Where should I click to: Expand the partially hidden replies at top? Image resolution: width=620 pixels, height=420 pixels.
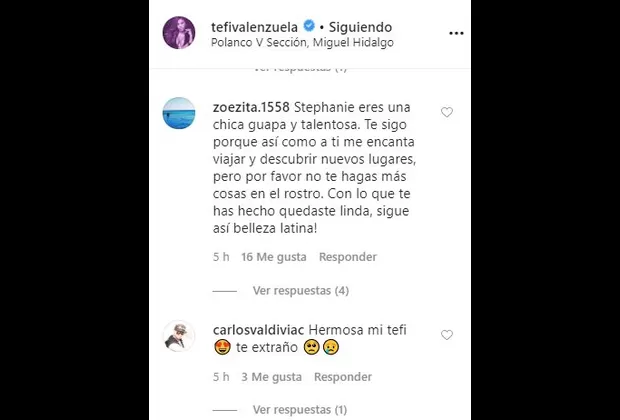click(x=300, y=69)
